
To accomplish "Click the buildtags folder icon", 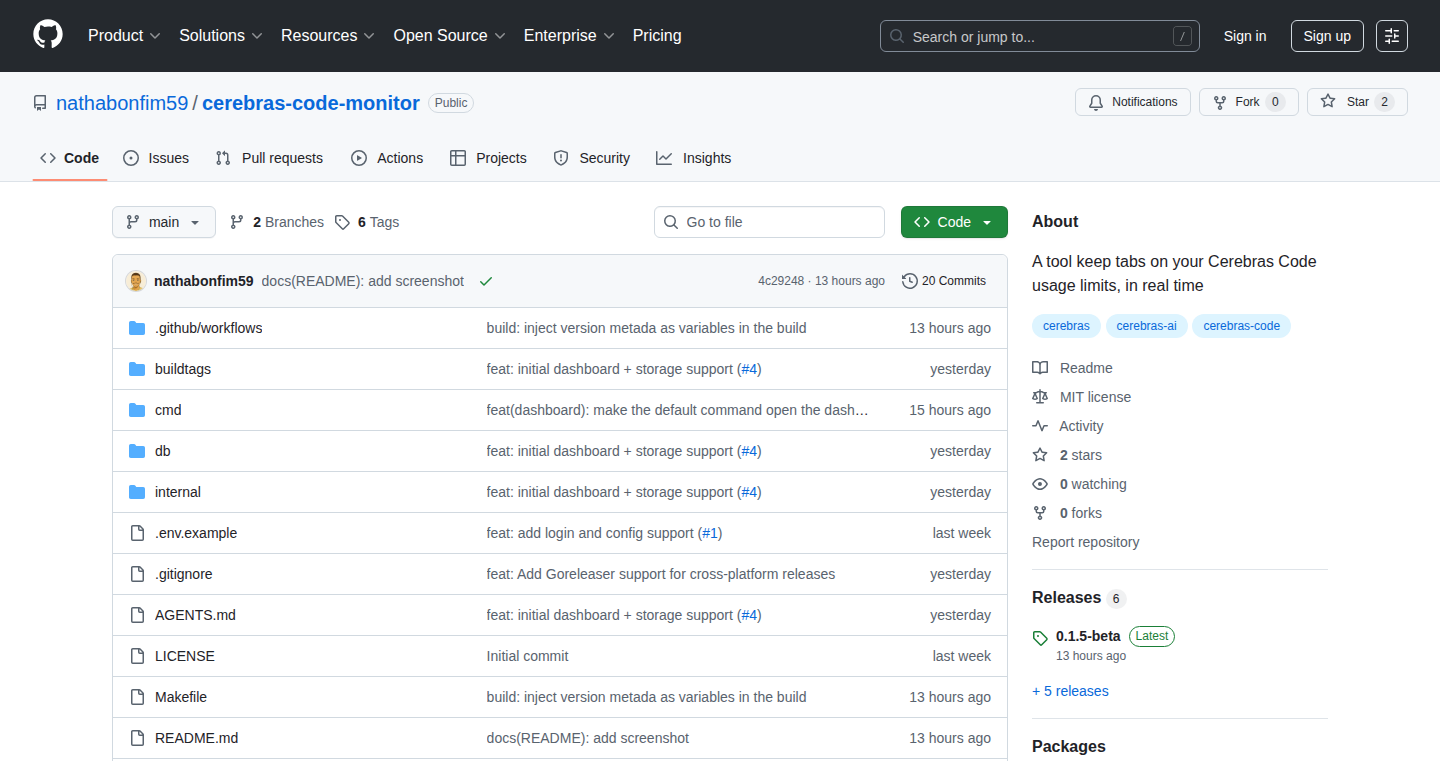I will pos(137,369).
